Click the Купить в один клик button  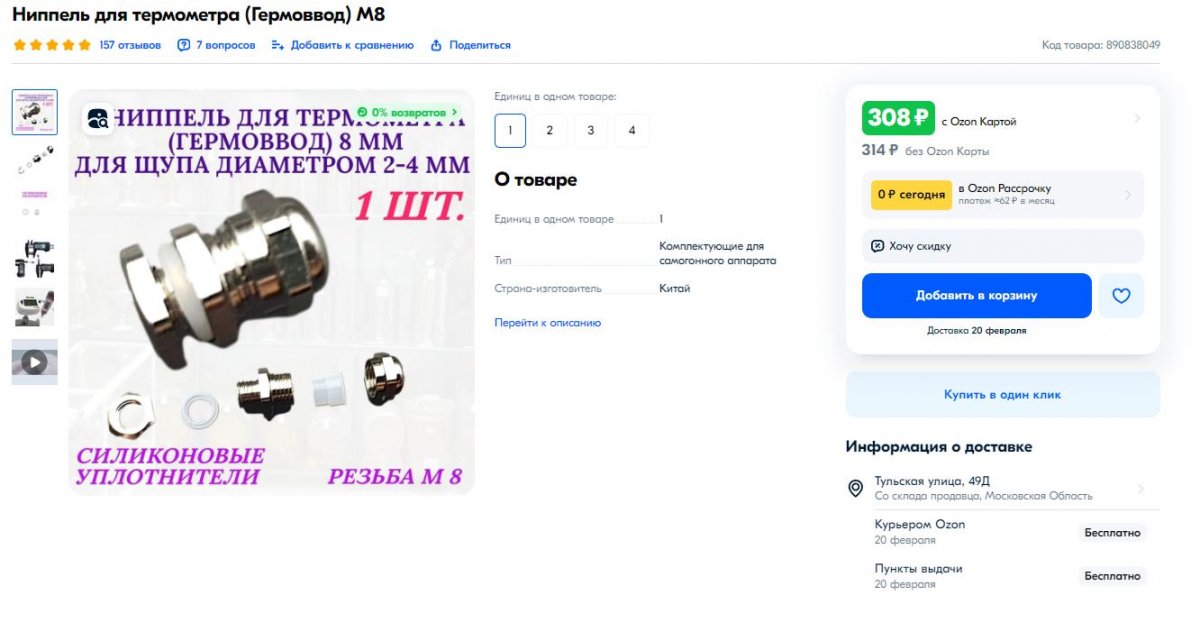[1003, 395]
